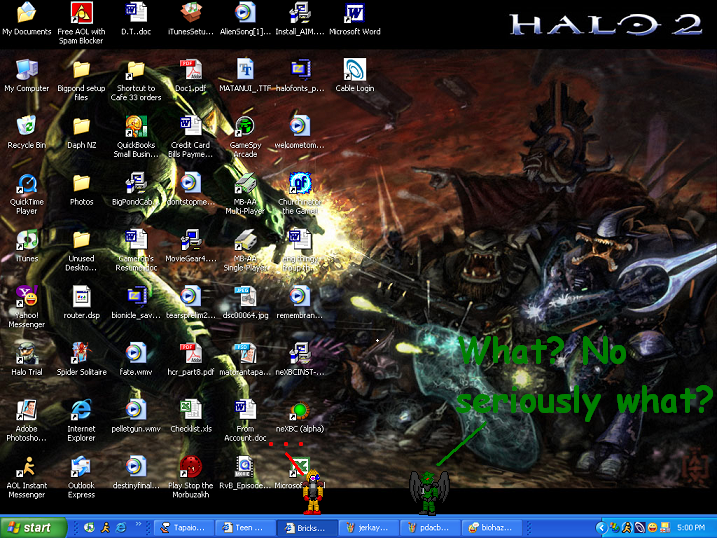Open the RvB_Episode video file
717x538 pixels.
(246, 466)
